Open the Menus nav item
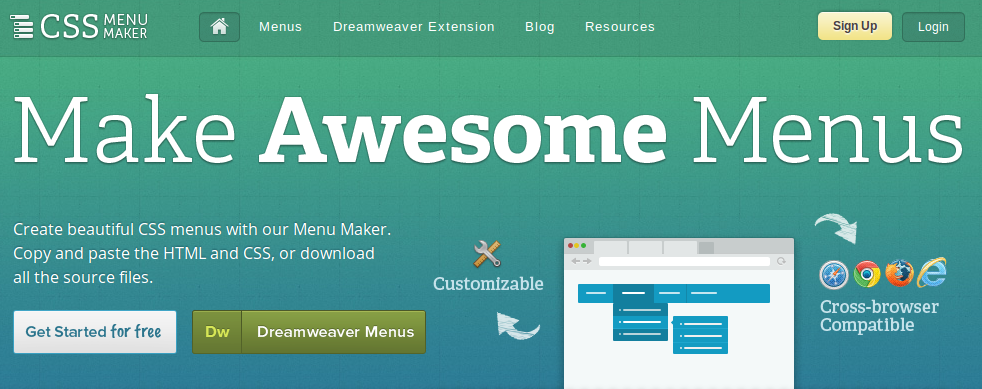 tap(281, 27)
